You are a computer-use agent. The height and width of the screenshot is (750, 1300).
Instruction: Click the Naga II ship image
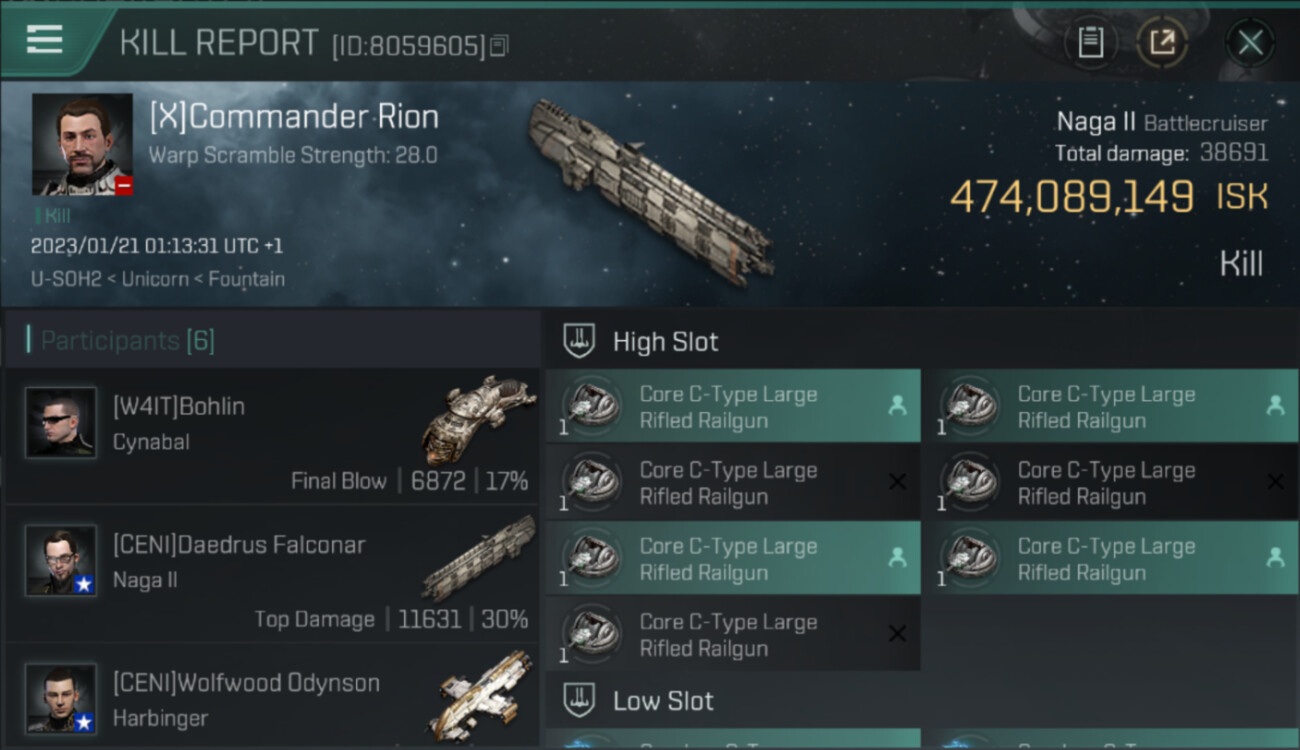650,188
